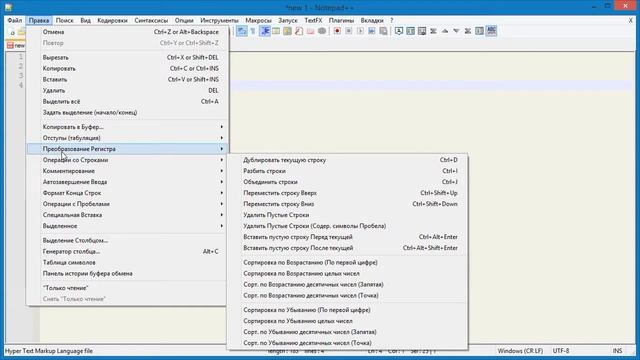Viewport: 640px width, 360px height.
Task: Click Windows (CR LF) in status bar
Action: 520,351
